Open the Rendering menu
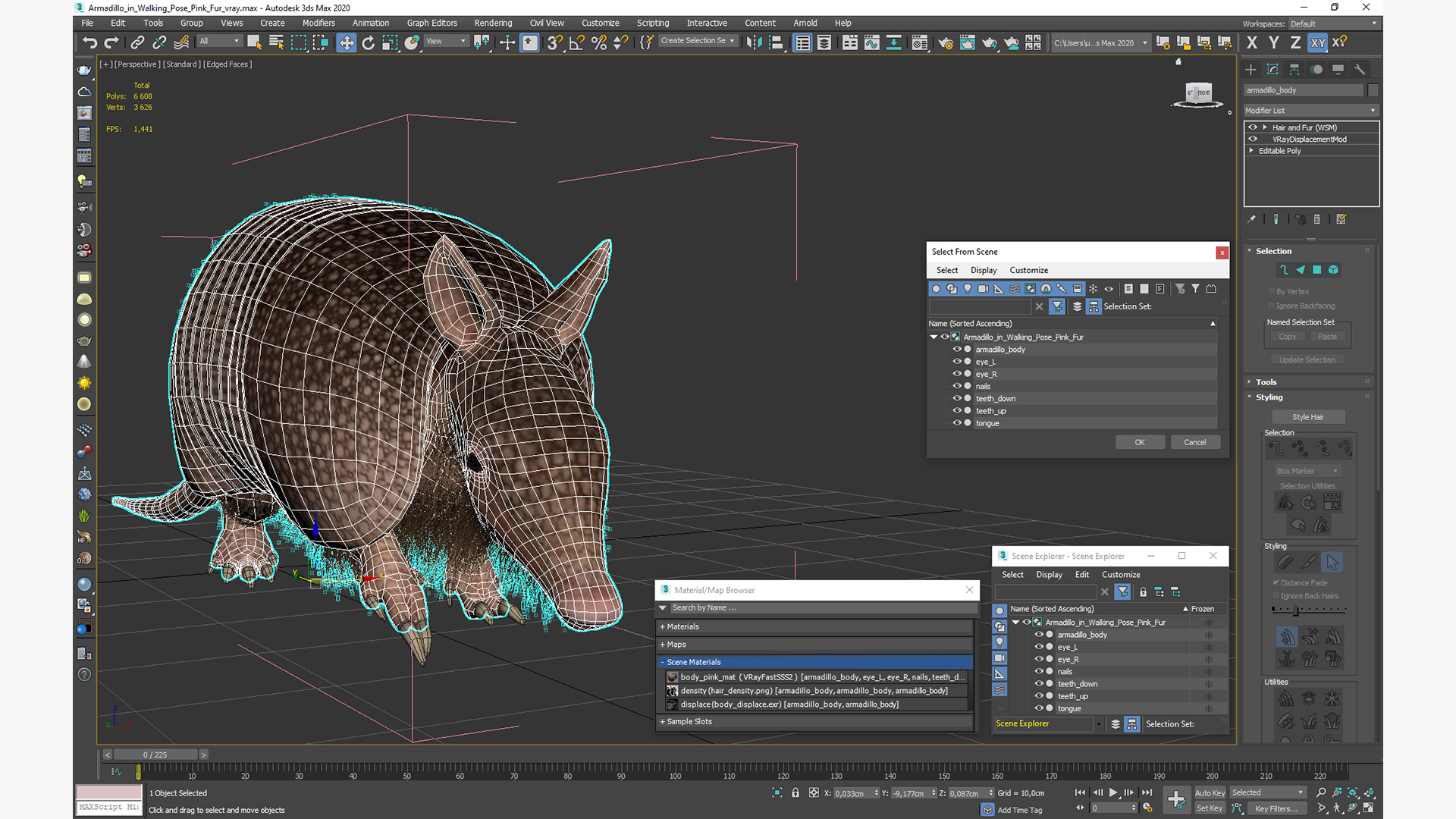Screen dimensions: 1456x819 [493, 23]
